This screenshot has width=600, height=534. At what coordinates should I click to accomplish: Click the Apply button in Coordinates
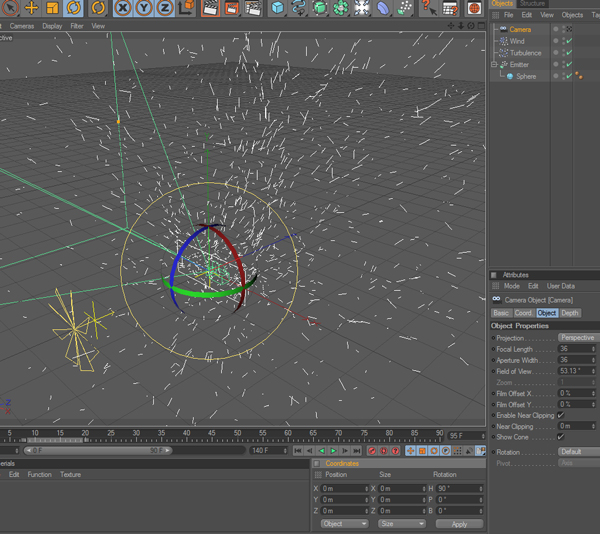pyautogui.click(x=459, y=524)
